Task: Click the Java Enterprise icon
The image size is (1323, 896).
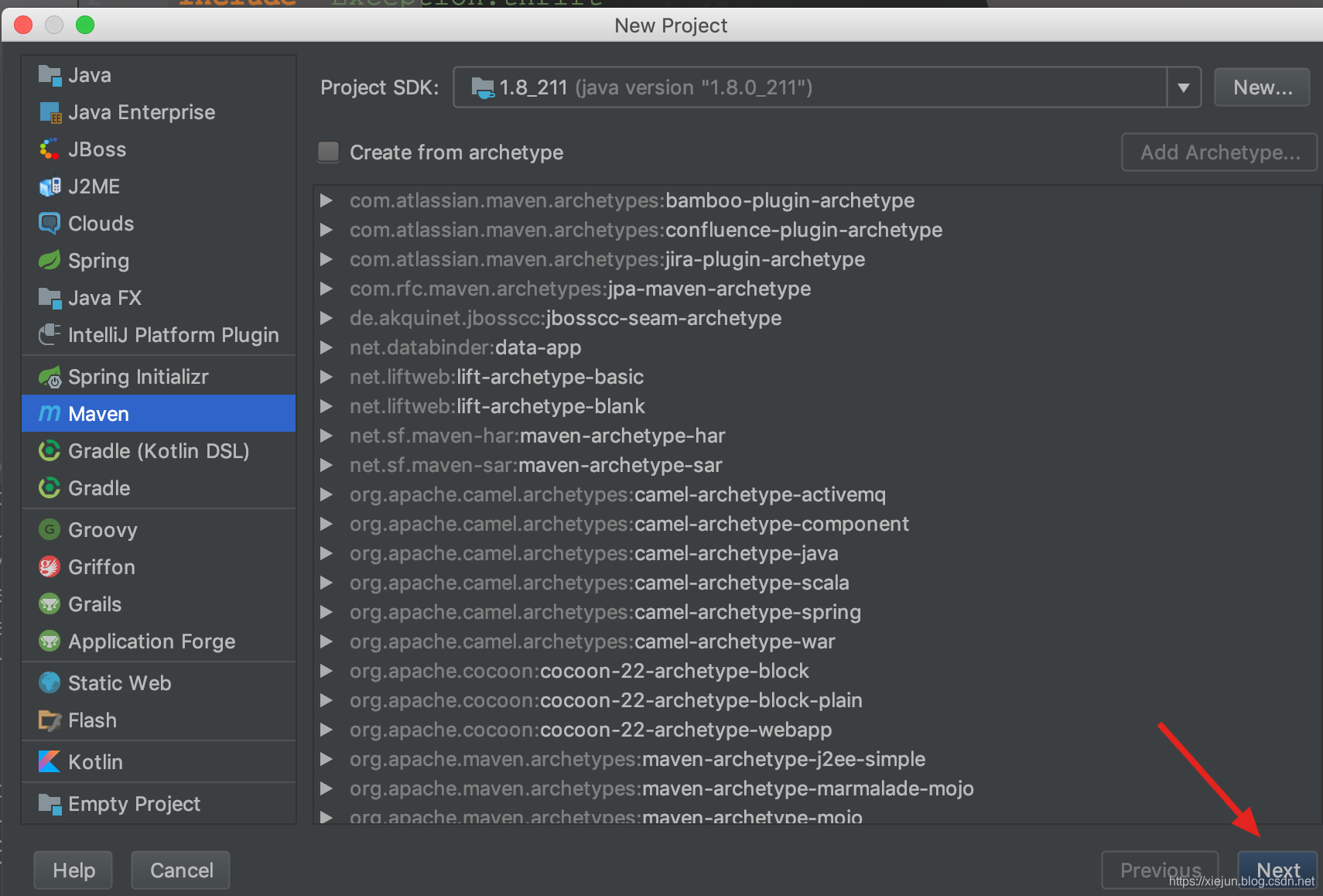Action: click(50, 112)
